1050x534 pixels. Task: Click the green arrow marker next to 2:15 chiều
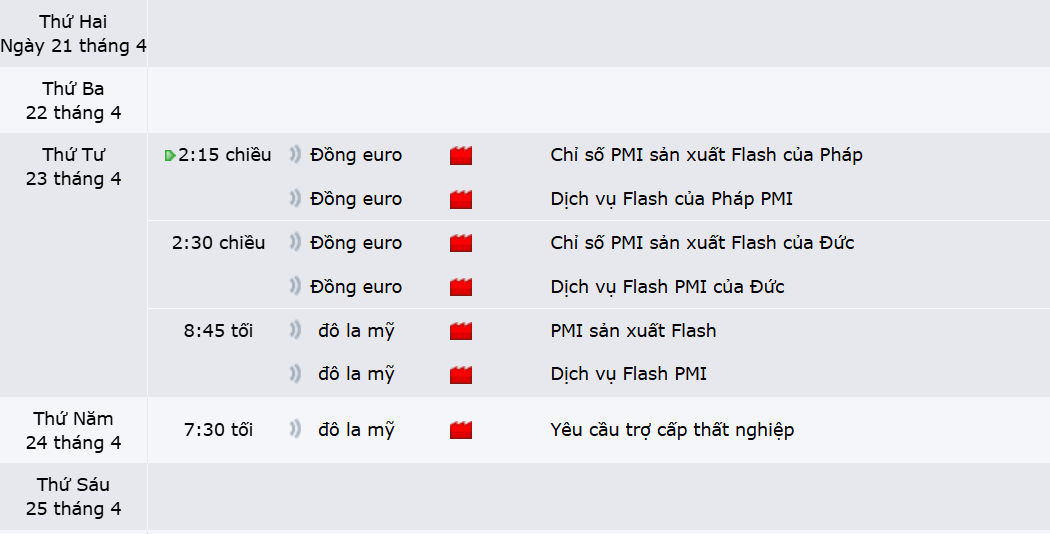(x=170, y=155)
